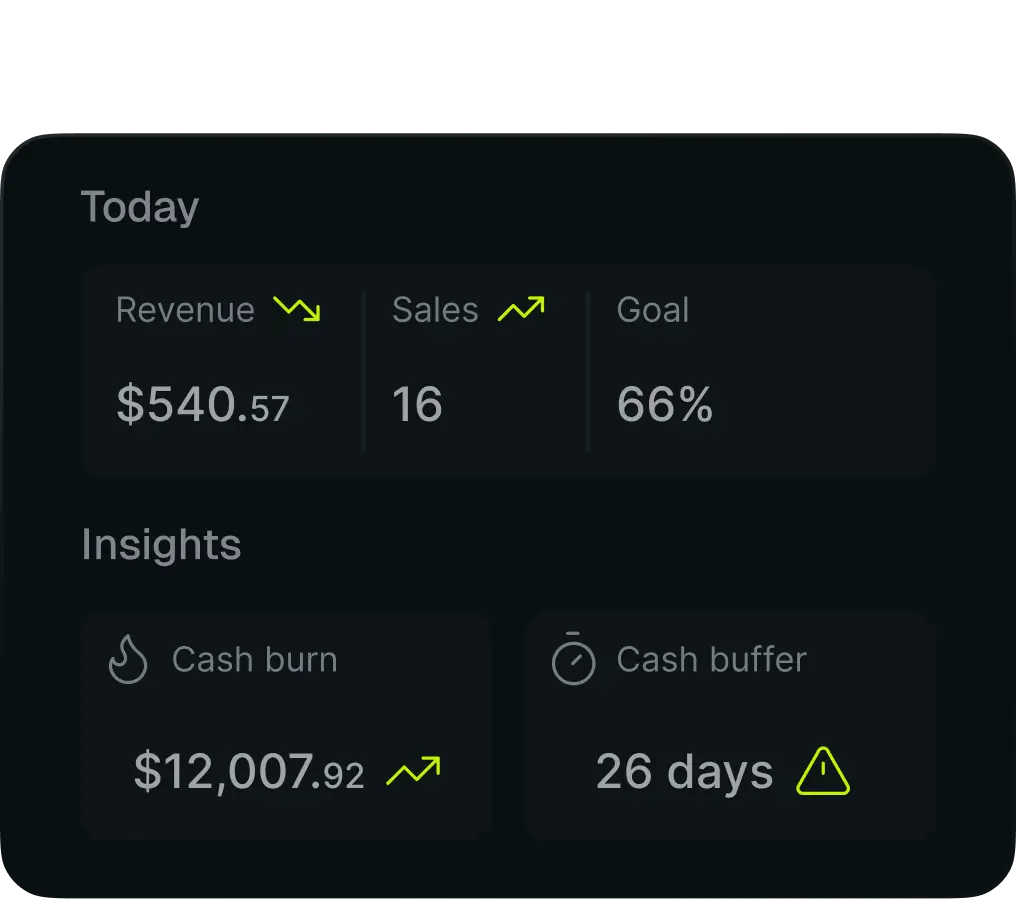Click the Cash buffer stopwatch icon

click(573, 659)
